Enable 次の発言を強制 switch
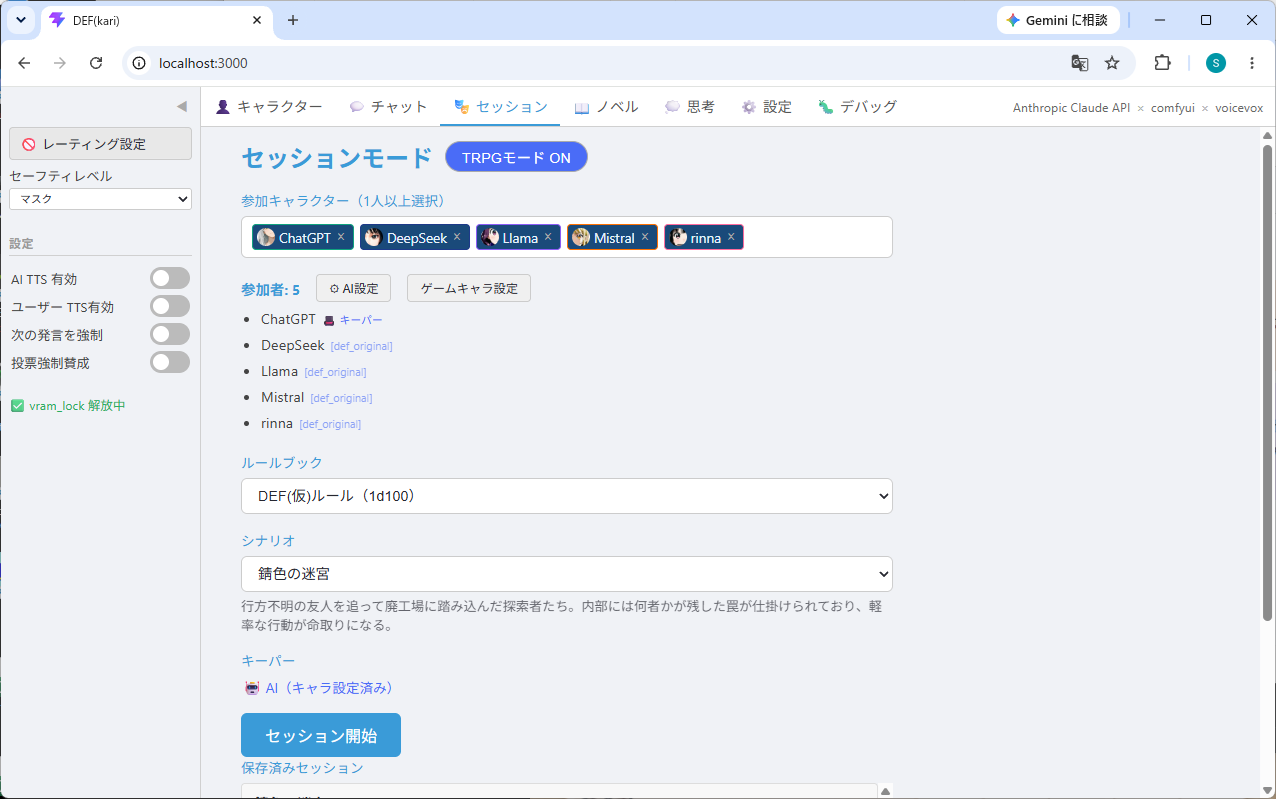The image size is (1276, 799). (x=170, y=334)
